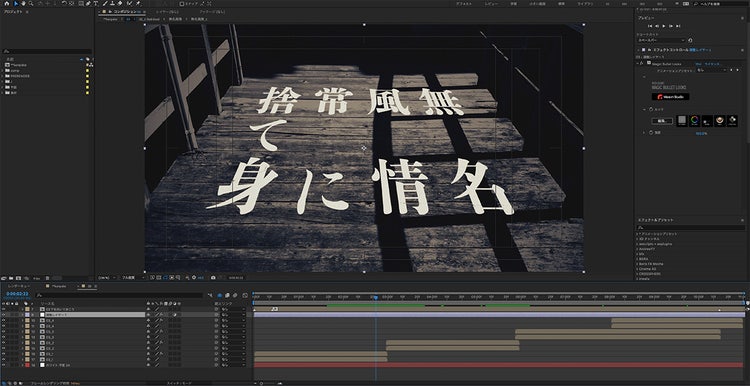Open parent dropdown for layer 18 white solid

232,365
